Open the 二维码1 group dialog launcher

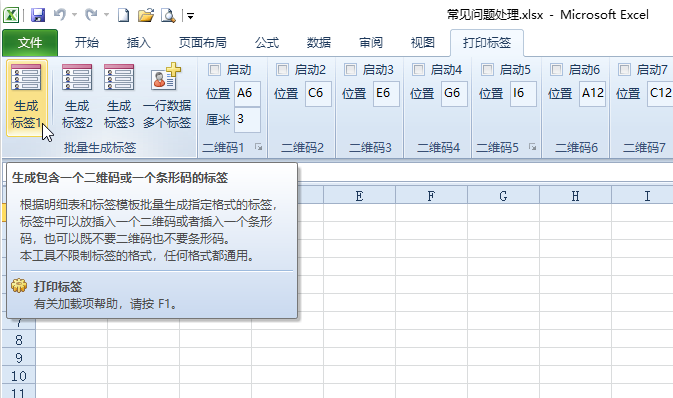coord(258,147)
